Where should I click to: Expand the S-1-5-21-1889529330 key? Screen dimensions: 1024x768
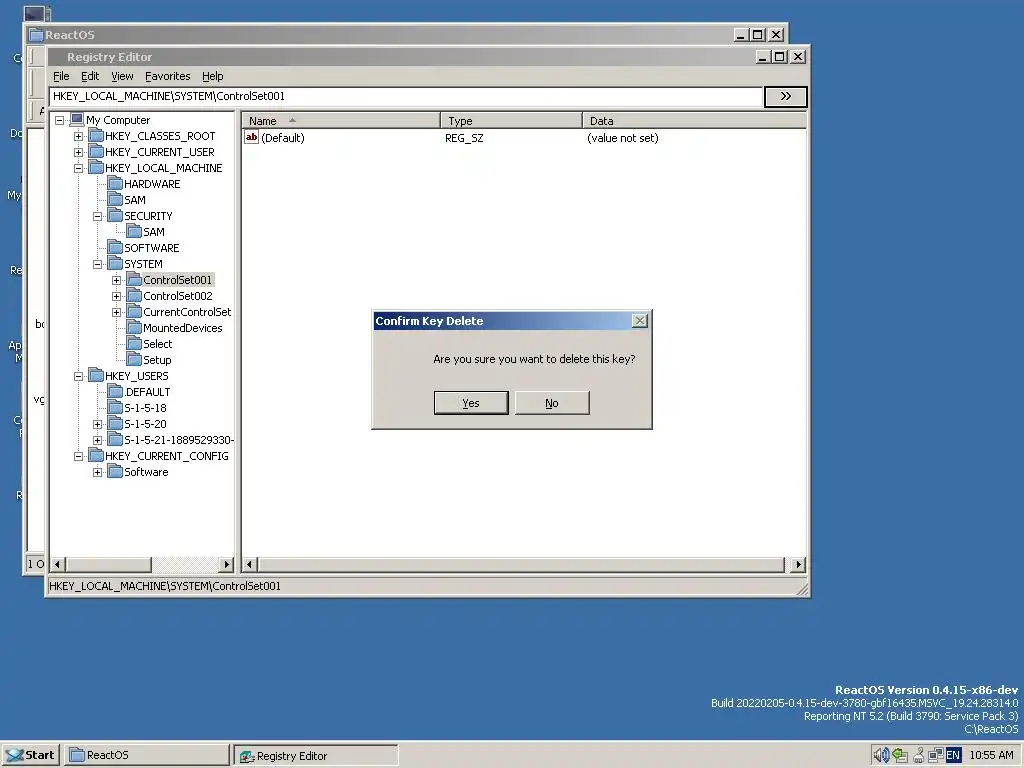click(97, 440)
